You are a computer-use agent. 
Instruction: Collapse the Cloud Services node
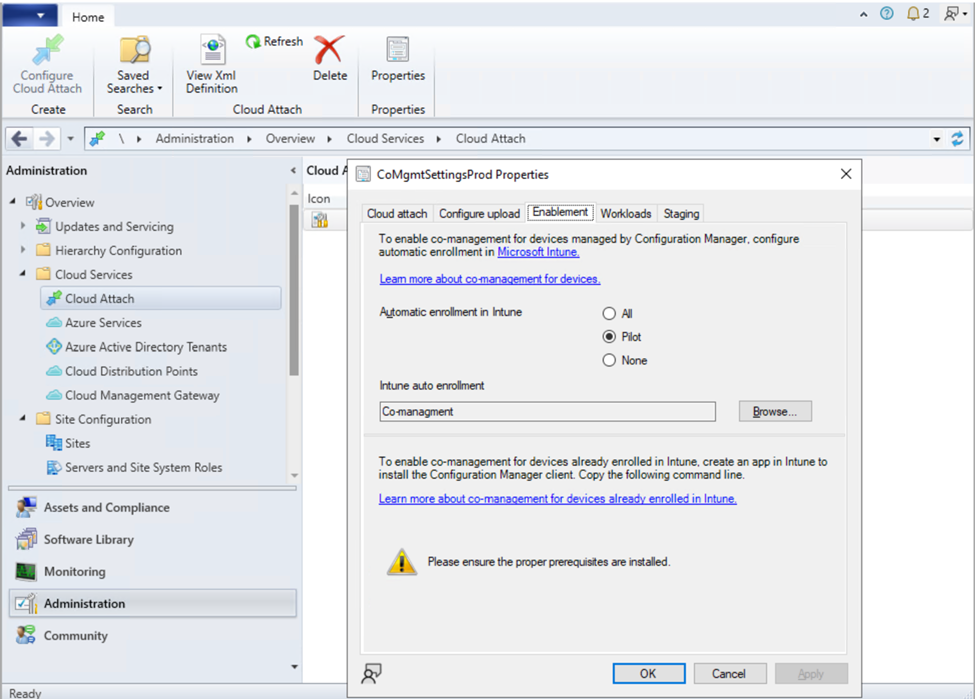click(x=23, y=274)
